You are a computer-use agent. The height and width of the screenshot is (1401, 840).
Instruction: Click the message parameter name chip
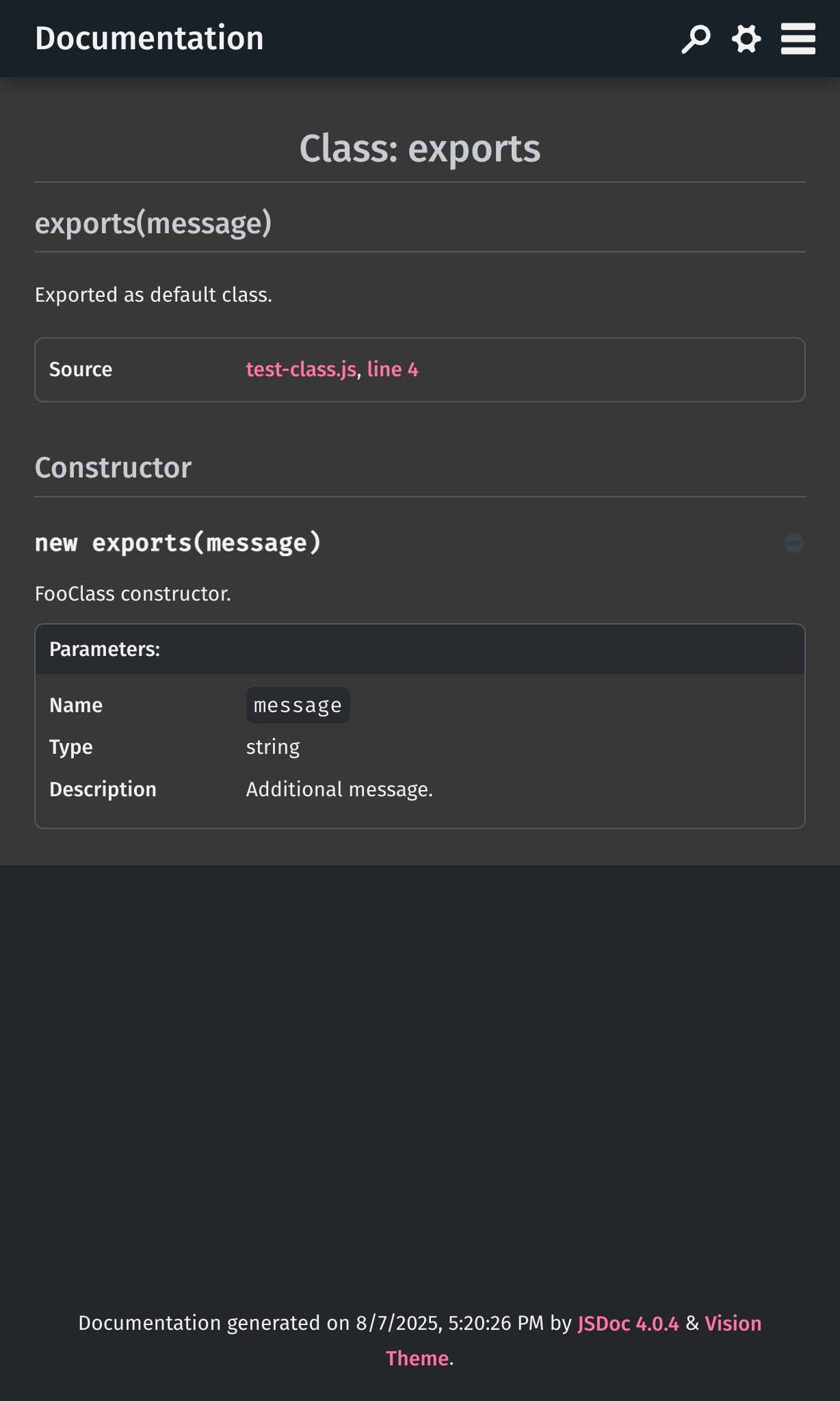pyautogui.click(x=298, y=705)
